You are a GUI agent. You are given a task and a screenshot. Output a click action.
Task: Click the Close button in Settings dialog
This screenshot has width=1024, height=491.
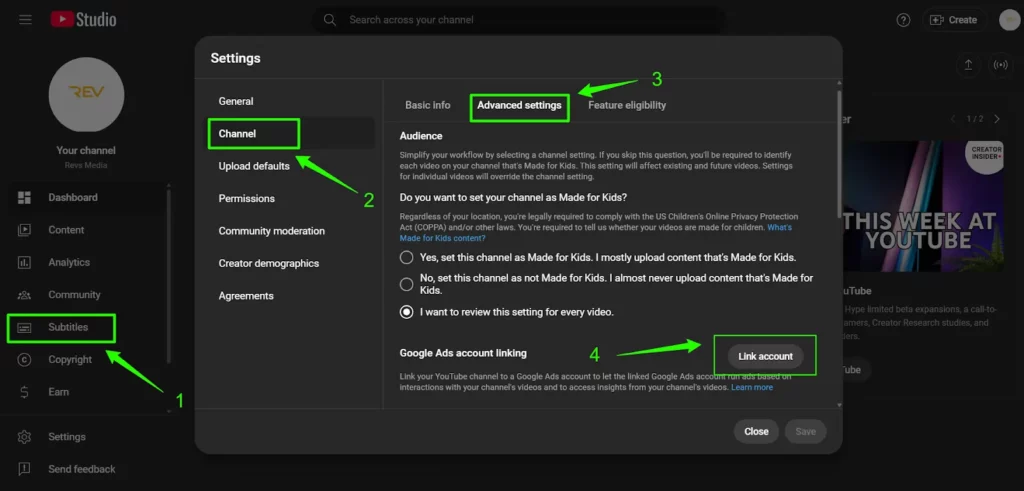pos(756,432)
